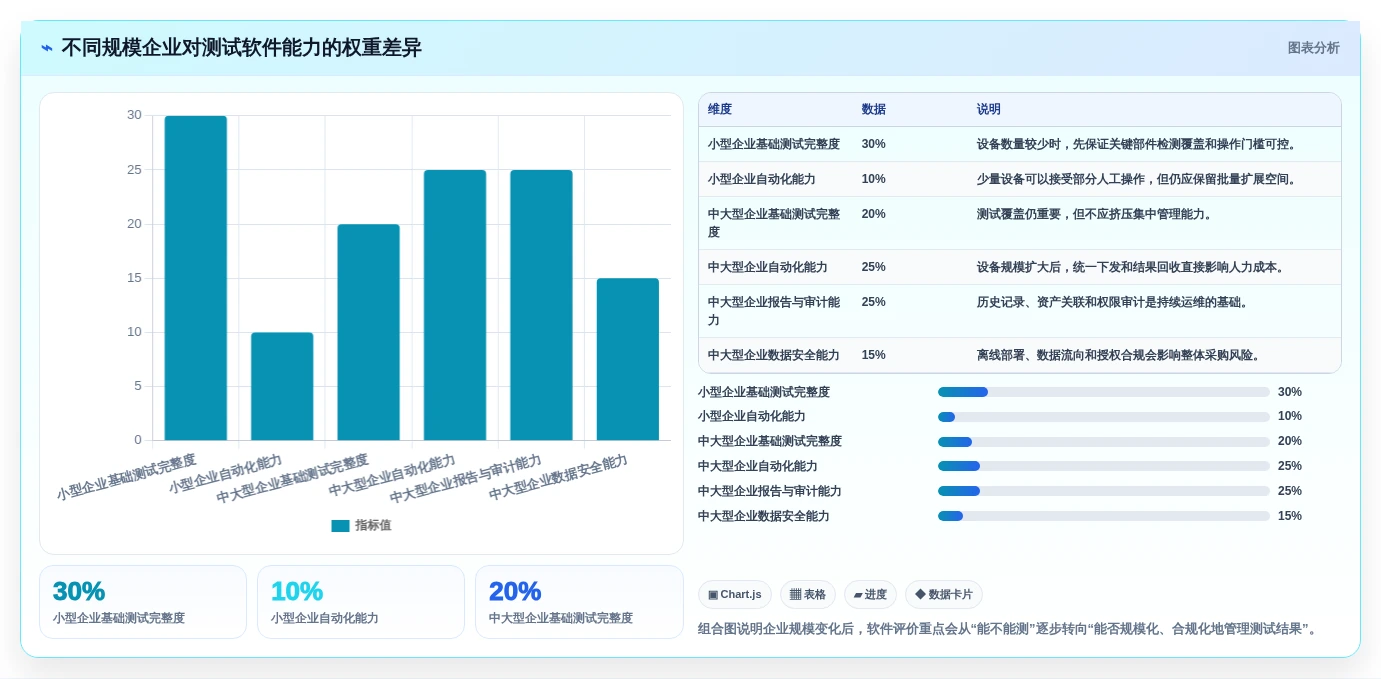Viewport: 1381px width, 679px height.
Task: Click the 30% value in the table
Action: tap(874, 144)
